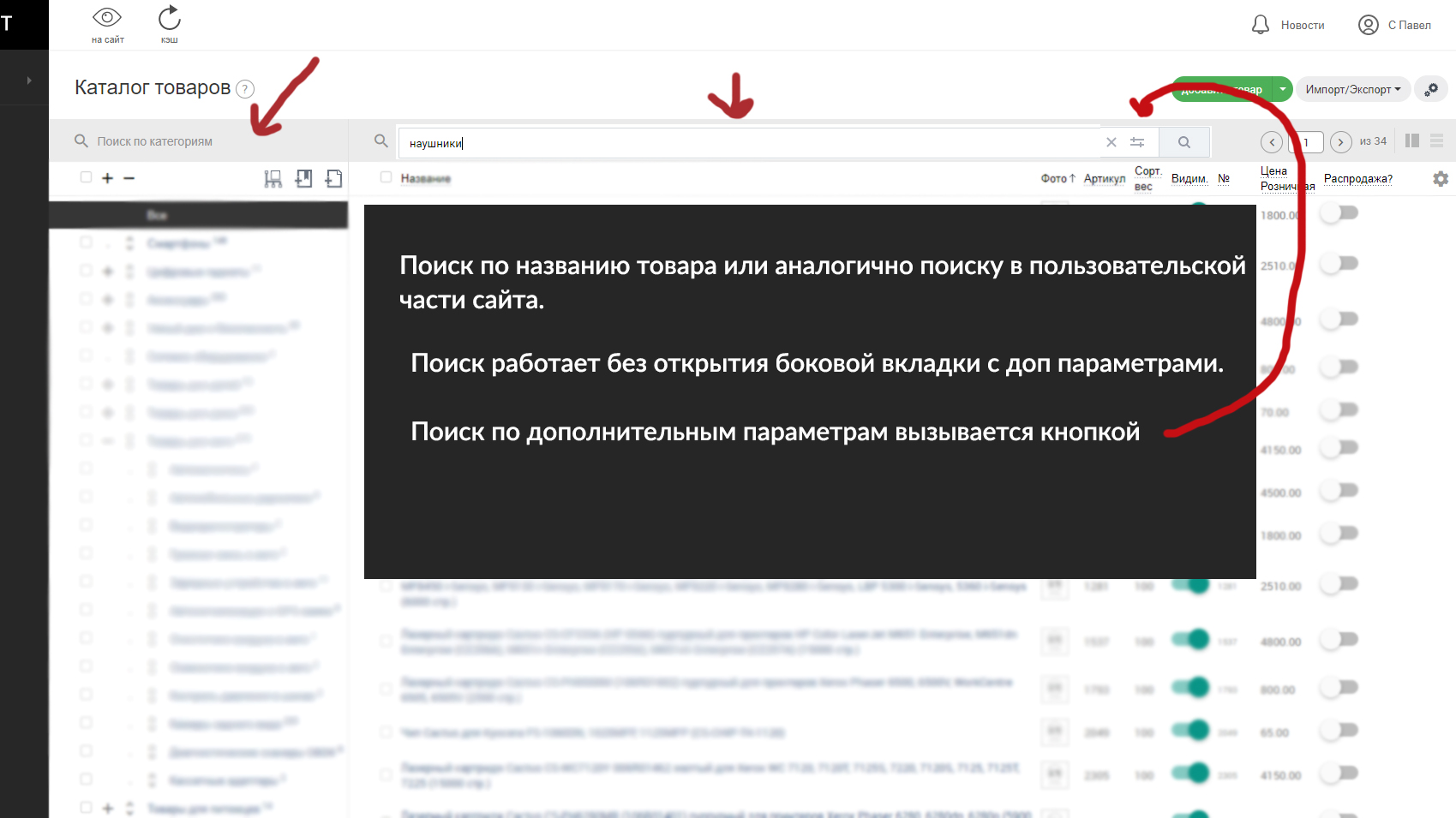
Task: Open the Импорт/Экспорт dropdown
Action: [x=1352, y=89]
